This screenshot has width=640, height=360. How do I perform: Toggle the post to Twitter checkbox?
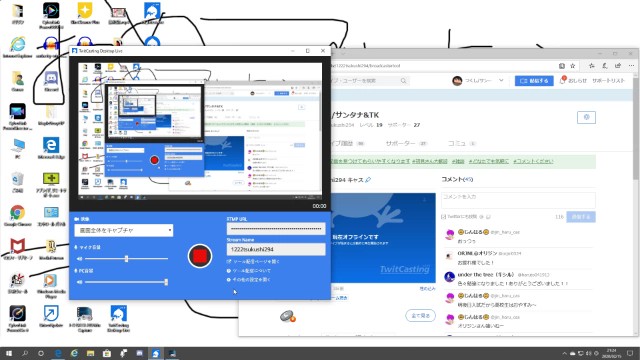(444, 217)
